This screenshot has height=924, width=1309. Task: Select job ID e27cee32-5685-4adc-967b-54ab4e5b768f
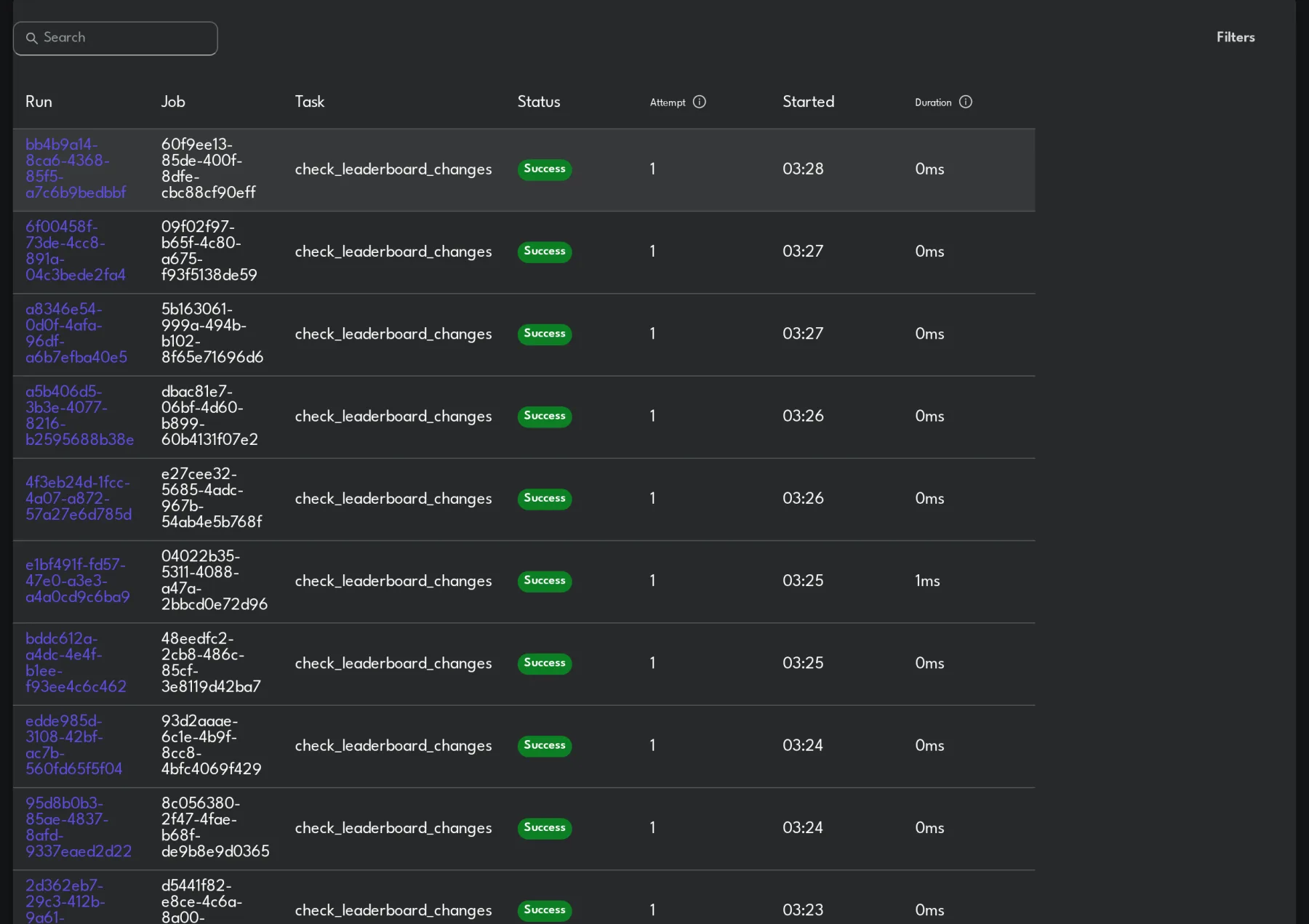212,498
